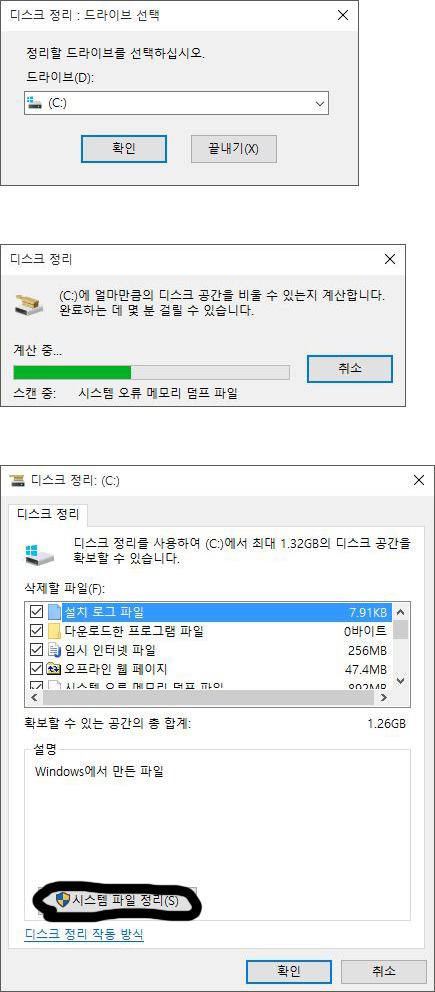The width and height of the screenshot is (435, 992).
Task: Uncheck the 다운로드한 프로그램 파일 checkbox
Action: (36, 631)
